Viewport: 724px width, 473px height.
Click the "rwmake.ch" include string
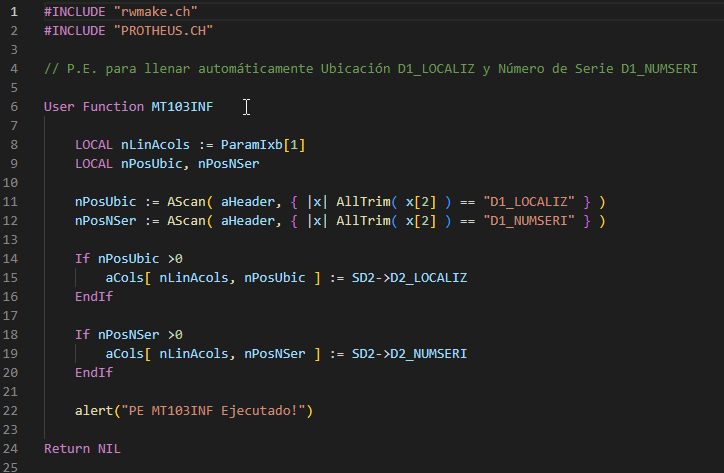point(156,12)
